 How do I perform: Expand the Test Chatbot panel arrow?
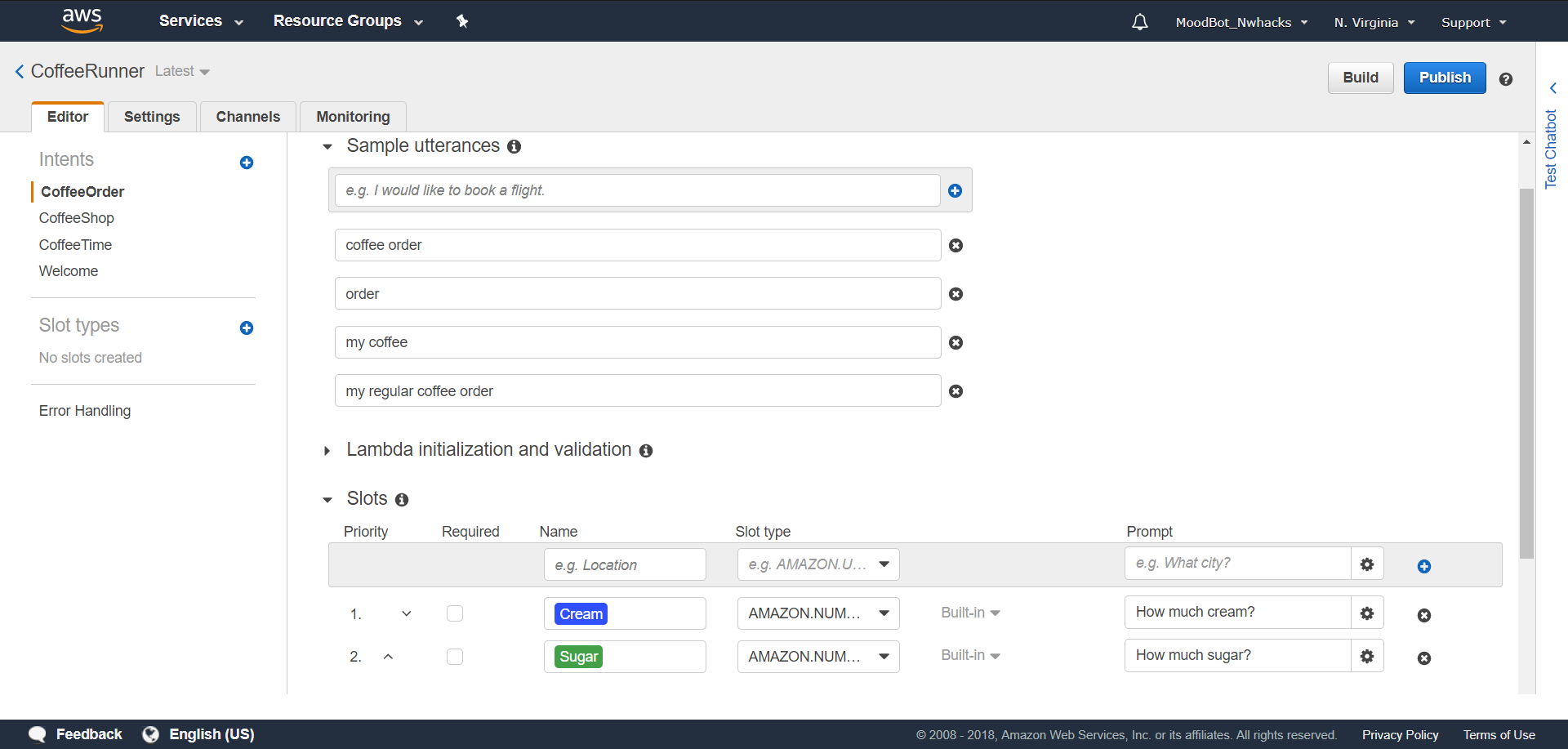click(1552, 88)
